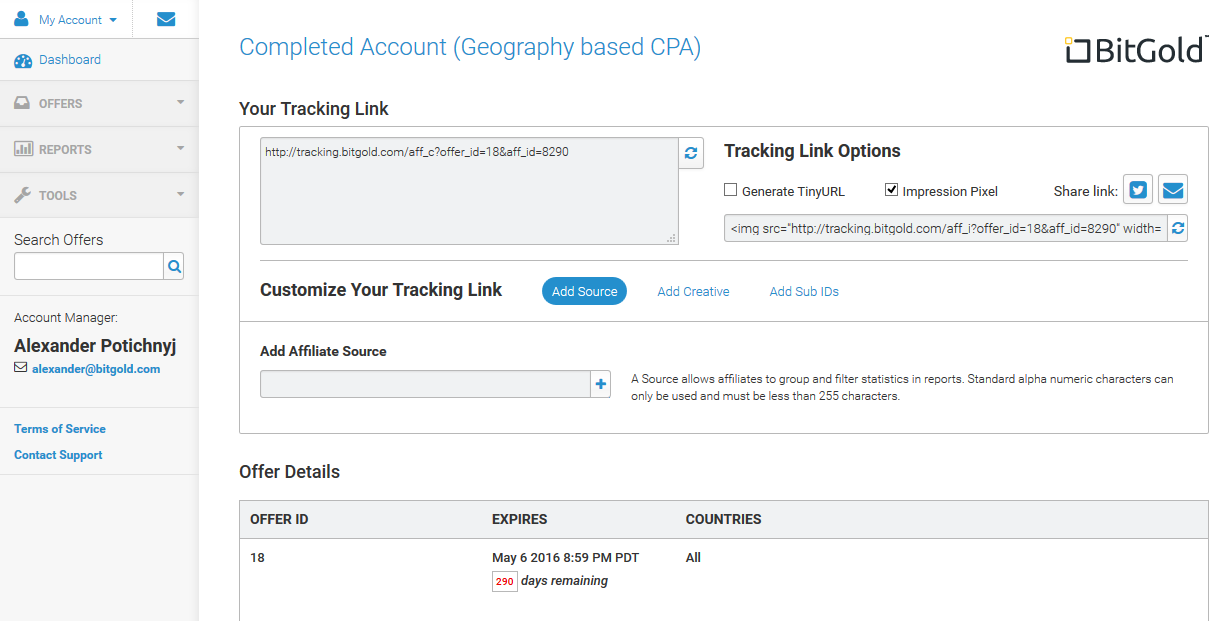The height and width of the screenshot is (621, 1229).
Task: Click the Add Affiliate Source input field
Action: (425, 384)
